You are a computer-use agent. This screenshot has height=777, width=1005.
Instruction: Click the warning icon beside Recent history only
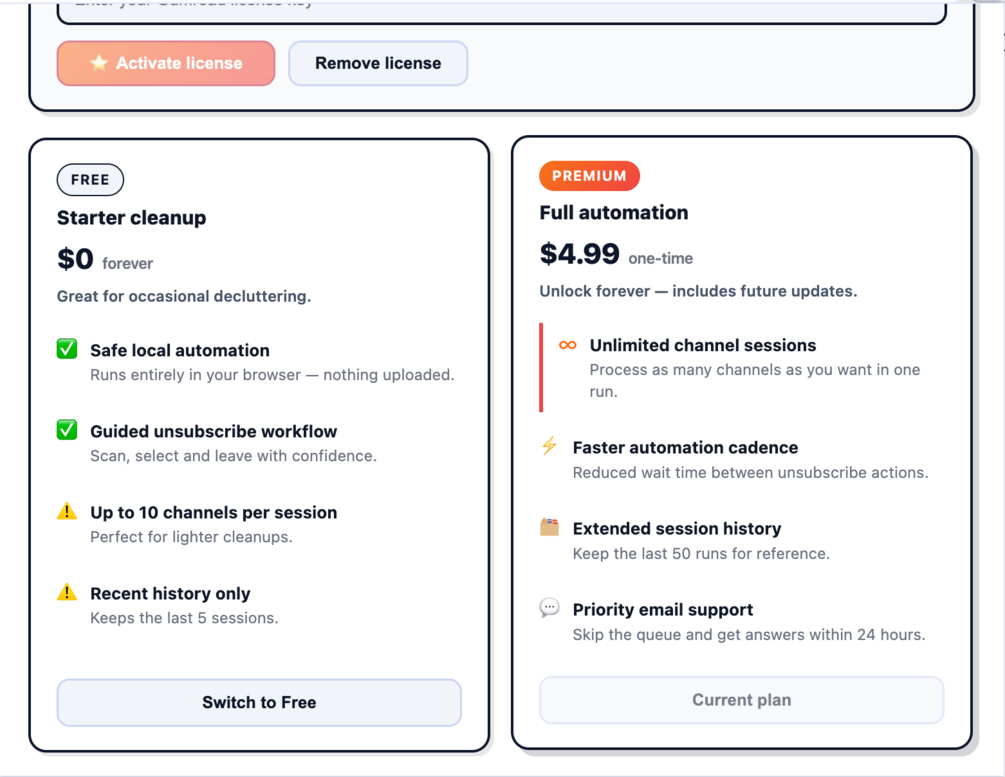tap(67, 593)
